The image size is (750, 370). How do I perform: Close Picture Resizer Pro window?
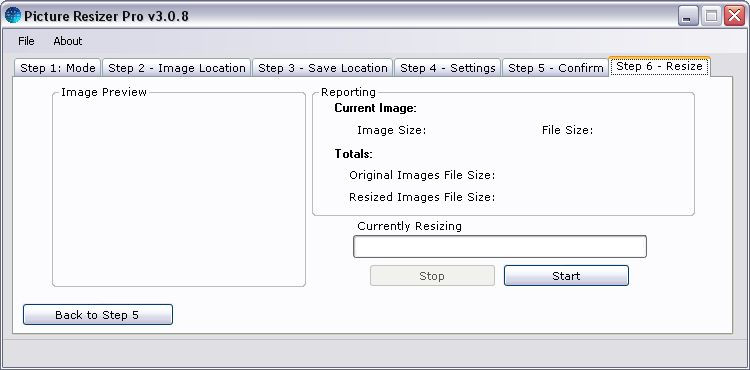tap(734, 16)
